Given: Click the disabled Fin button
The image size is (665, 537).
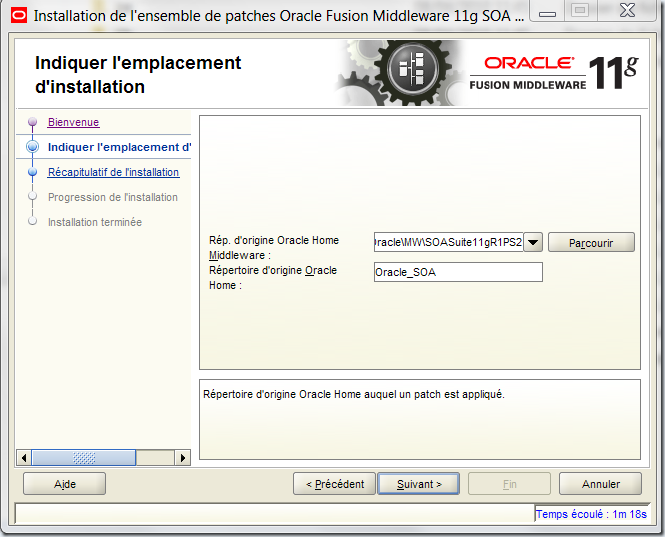Looking at the screenshot, I should point(509,484).
